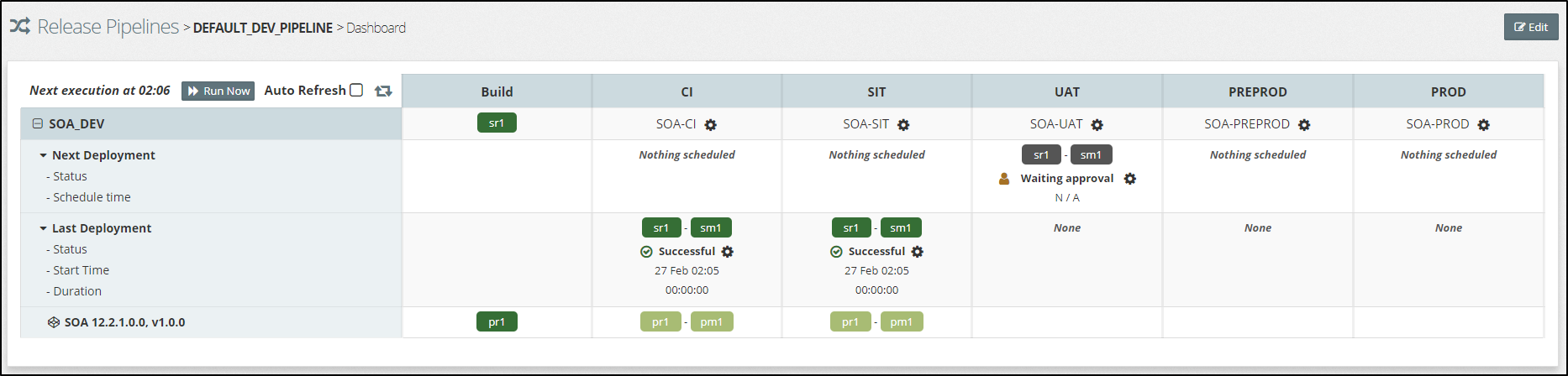Collapse the SOA_DEV project row

point(37,123)
